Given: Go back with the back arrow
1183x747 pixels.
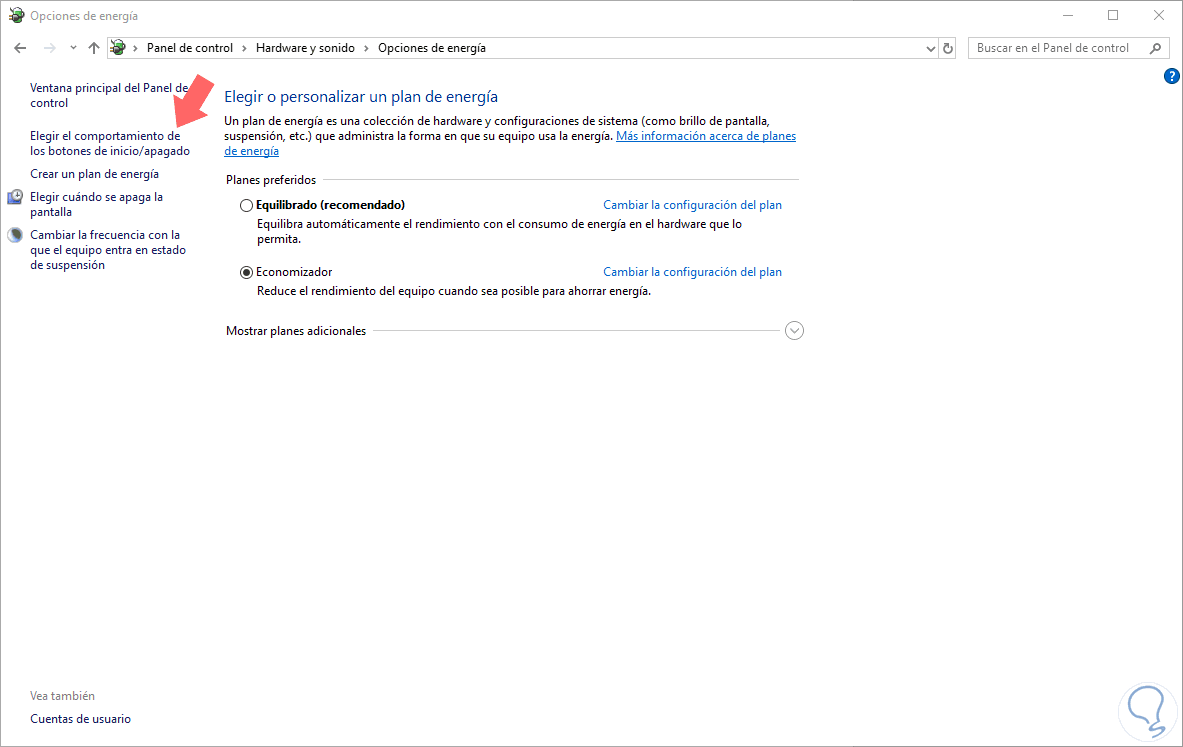Looking at the screenshot, I should click(20, 48).
